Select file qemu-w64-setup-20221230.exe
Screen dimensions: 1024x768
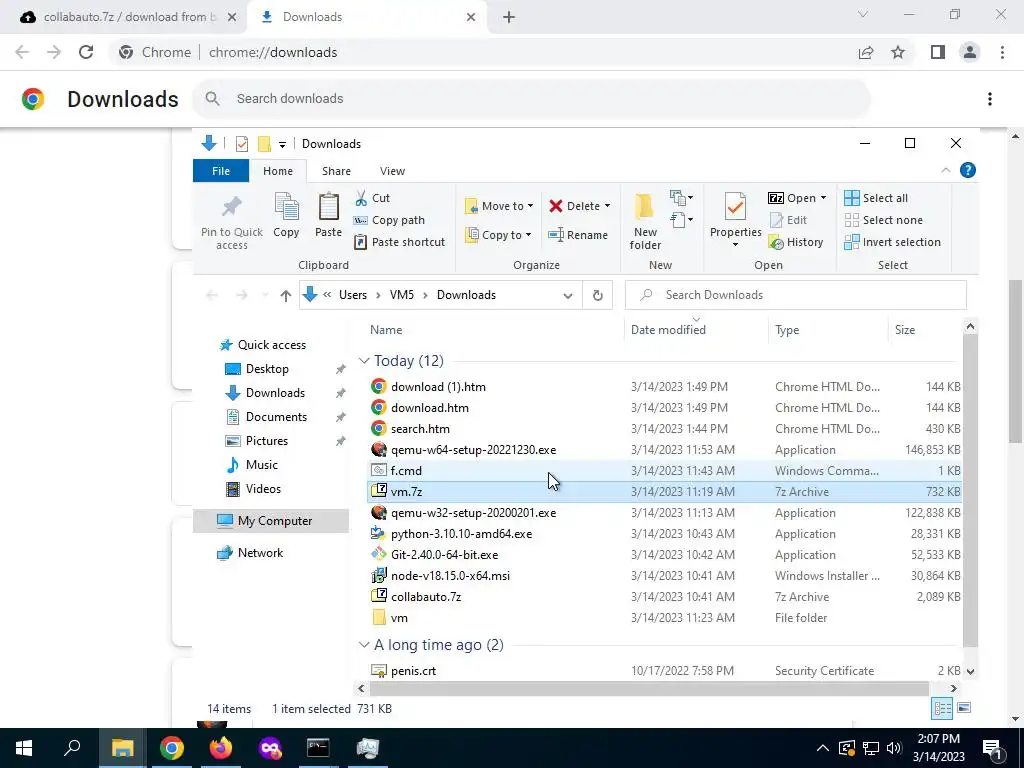coord(664,450)
